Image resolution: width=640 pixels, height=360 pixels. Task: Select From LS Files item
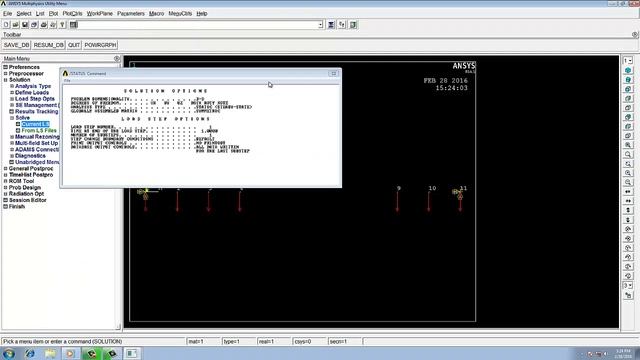39,131
